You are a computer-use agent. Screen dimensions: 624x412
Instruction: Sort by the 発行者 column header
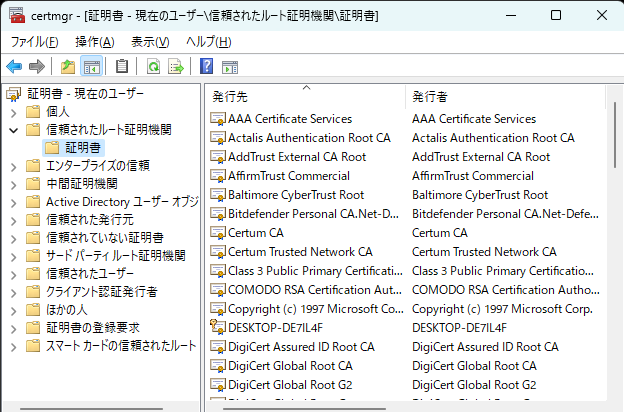pos(506,96)
